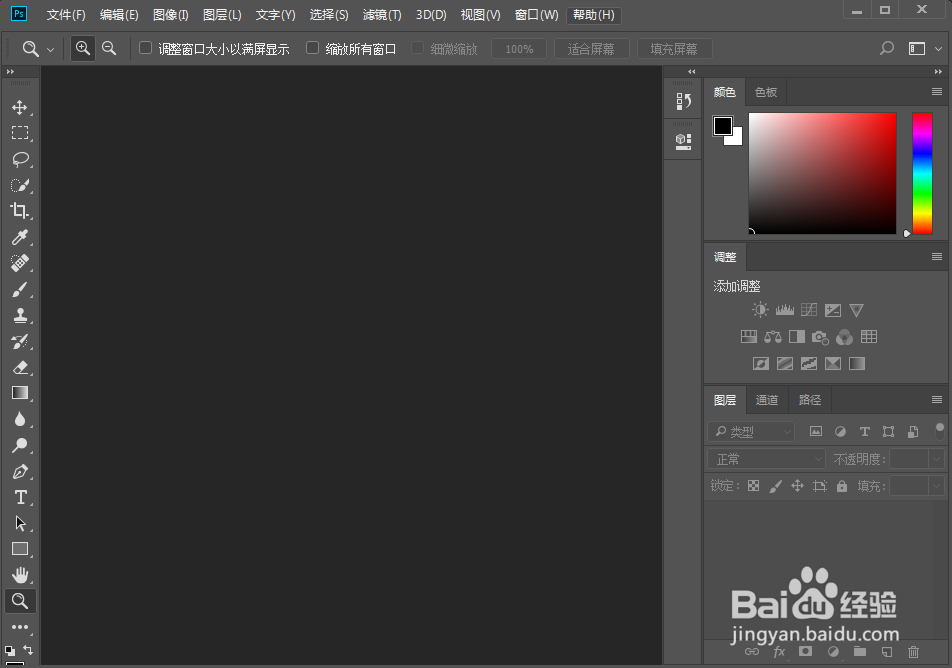Open the Layers panel flyout menu
Viewport: 952px width, 668px height.
tap(937, 400)
